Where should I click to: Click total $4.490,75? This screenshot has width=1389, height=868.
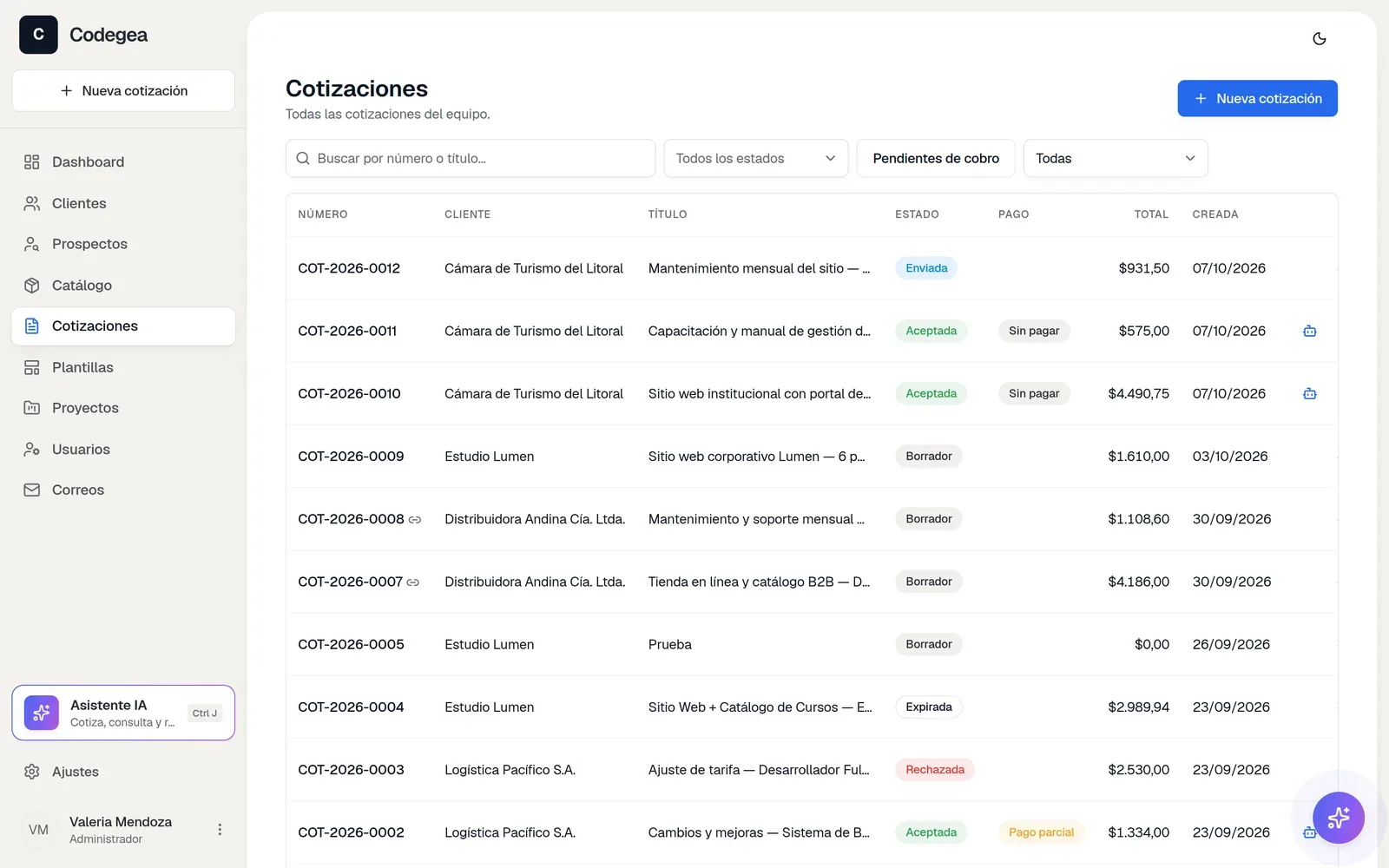1138,394
